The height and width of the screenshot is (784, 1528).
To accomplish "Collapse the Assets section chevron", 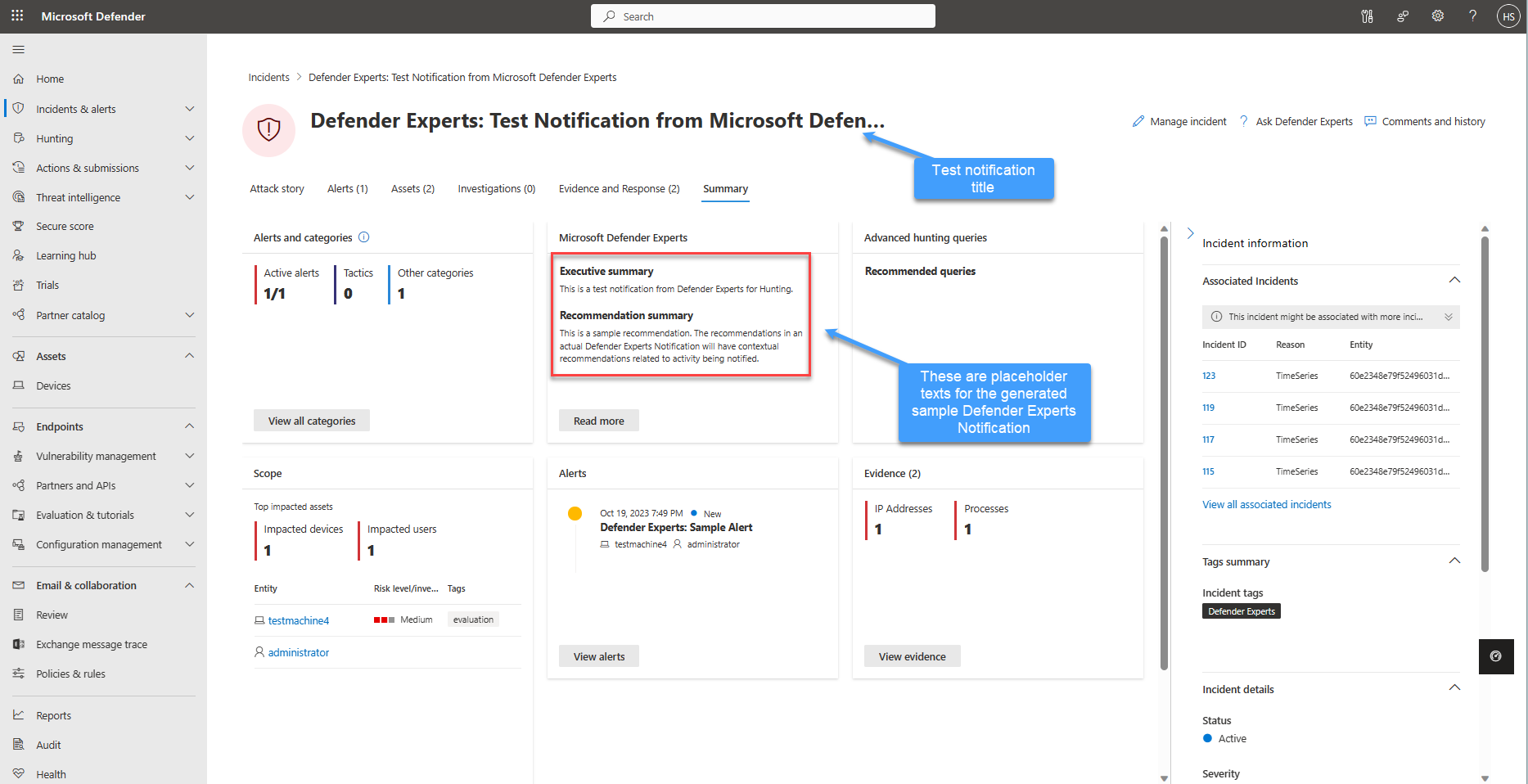I will pos(190,356).
